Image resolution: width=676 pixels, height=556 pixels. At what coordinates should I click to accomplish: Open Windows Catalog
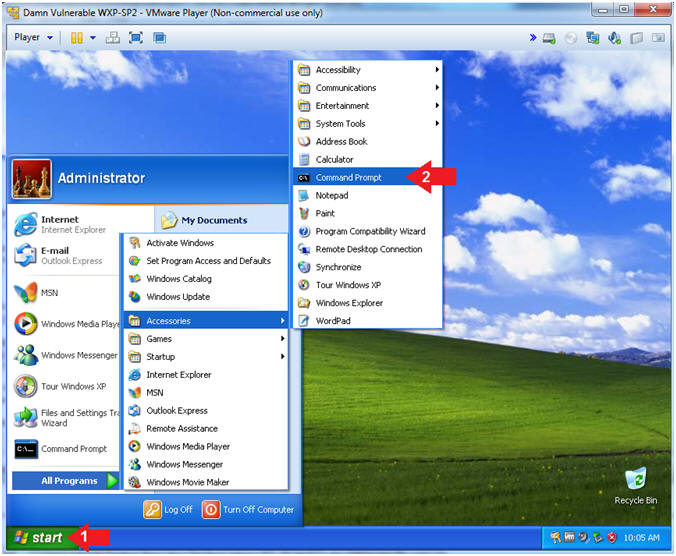pos(206,279)
